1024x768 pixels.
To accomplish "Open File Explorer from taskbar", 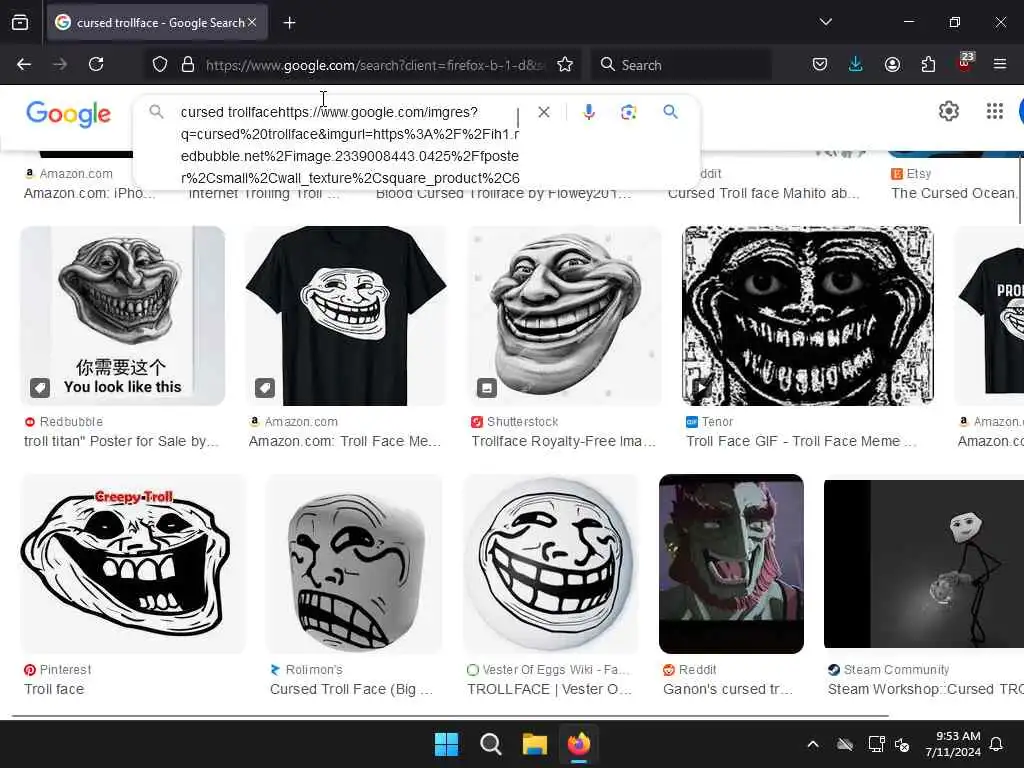I will coord(535,744).
